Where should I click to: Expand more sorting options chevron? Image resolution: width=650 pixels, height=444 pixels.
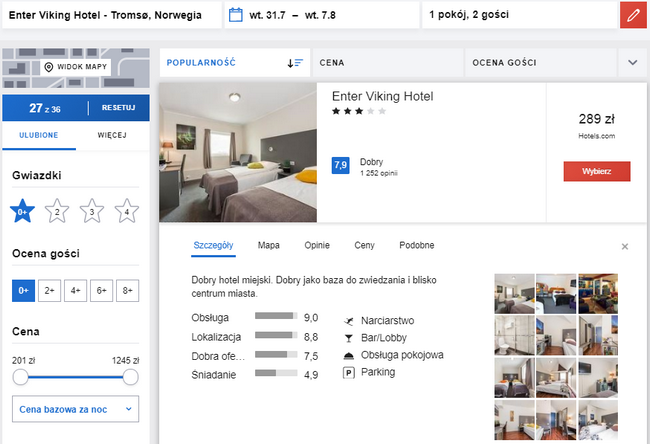pyautogui.click(x=633, y=63)
